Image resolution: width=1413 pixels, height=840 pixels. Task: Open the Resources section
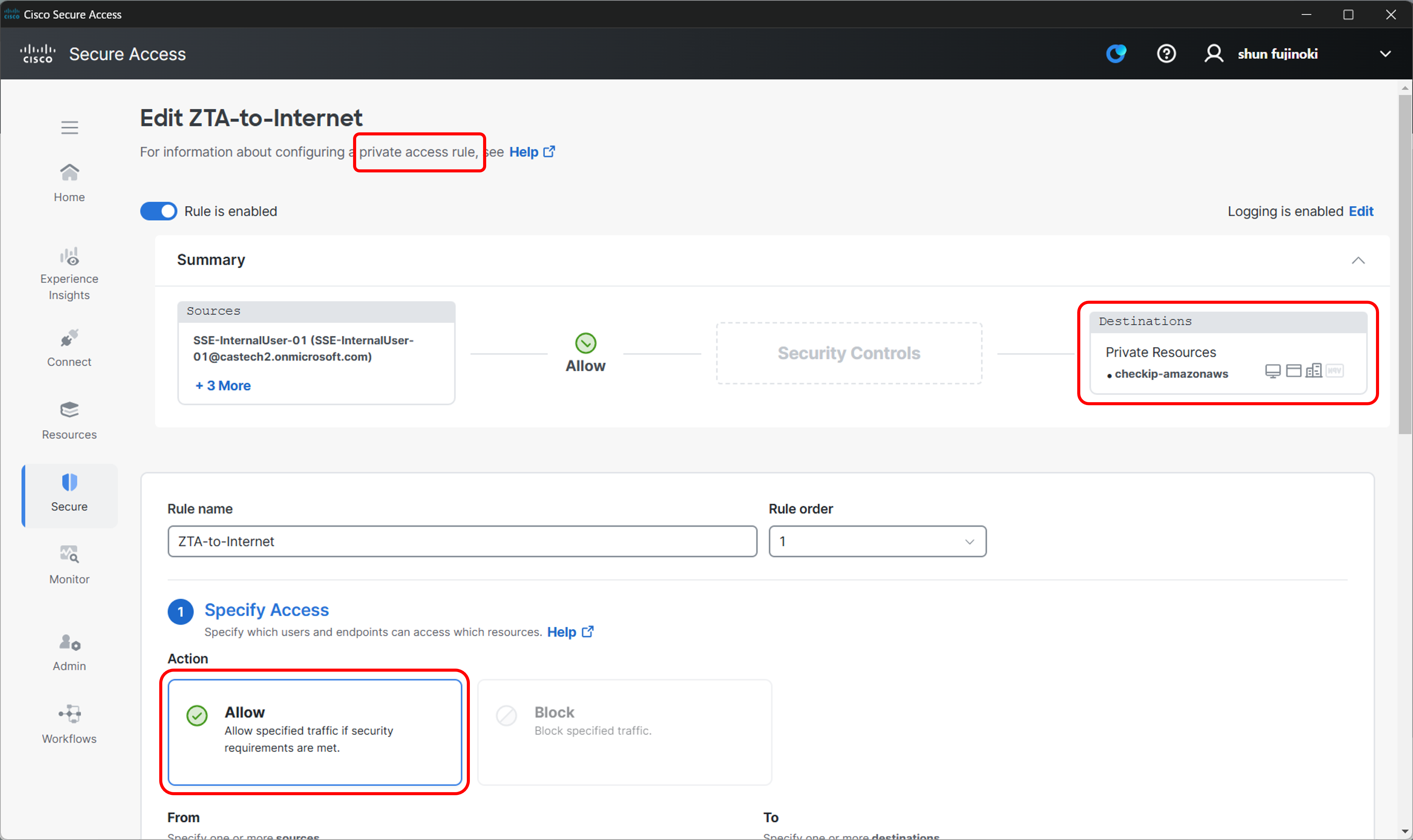tap(69, 421)
